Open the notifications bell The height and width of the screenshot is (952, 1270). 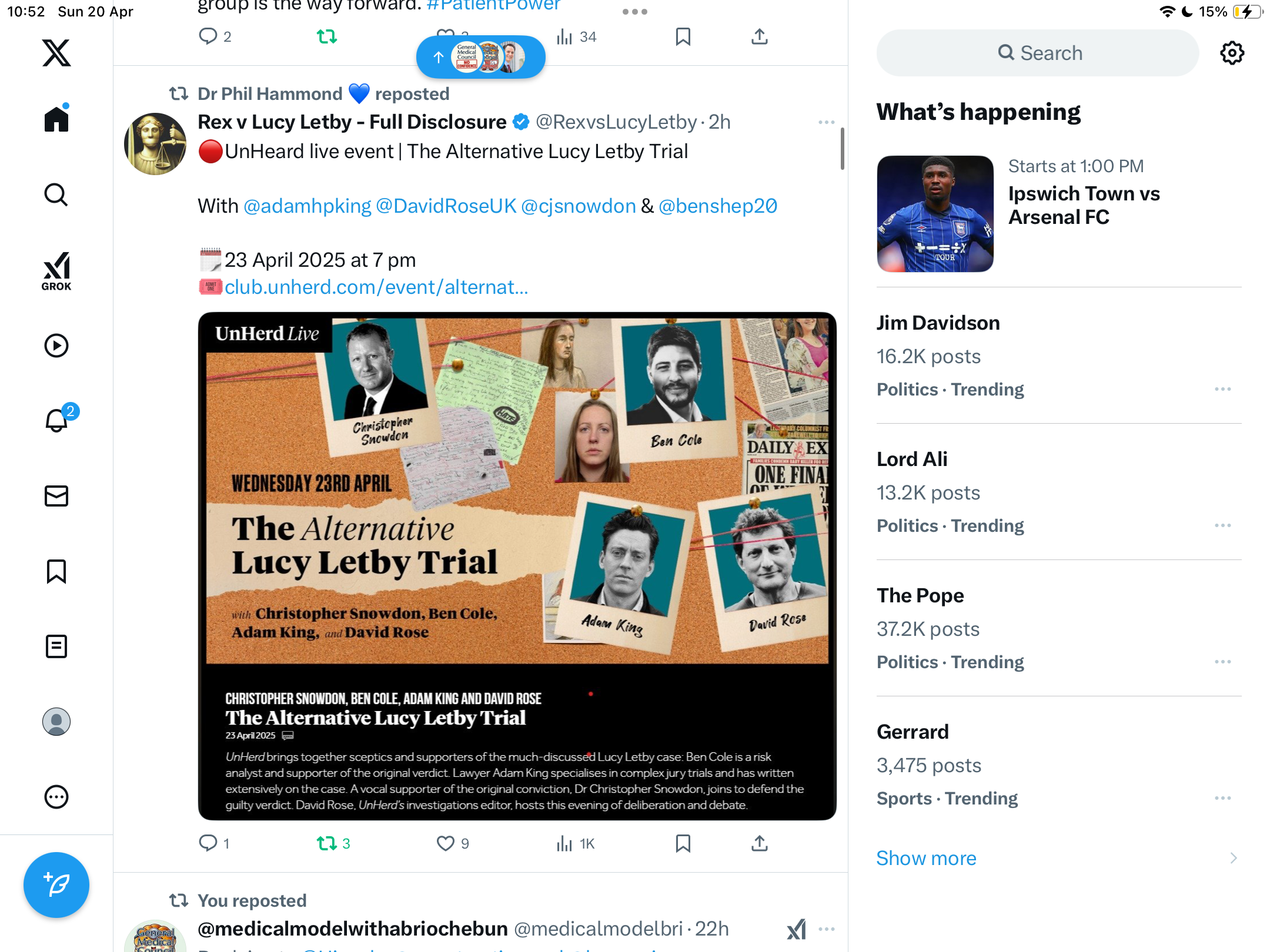tap(56, 420)
